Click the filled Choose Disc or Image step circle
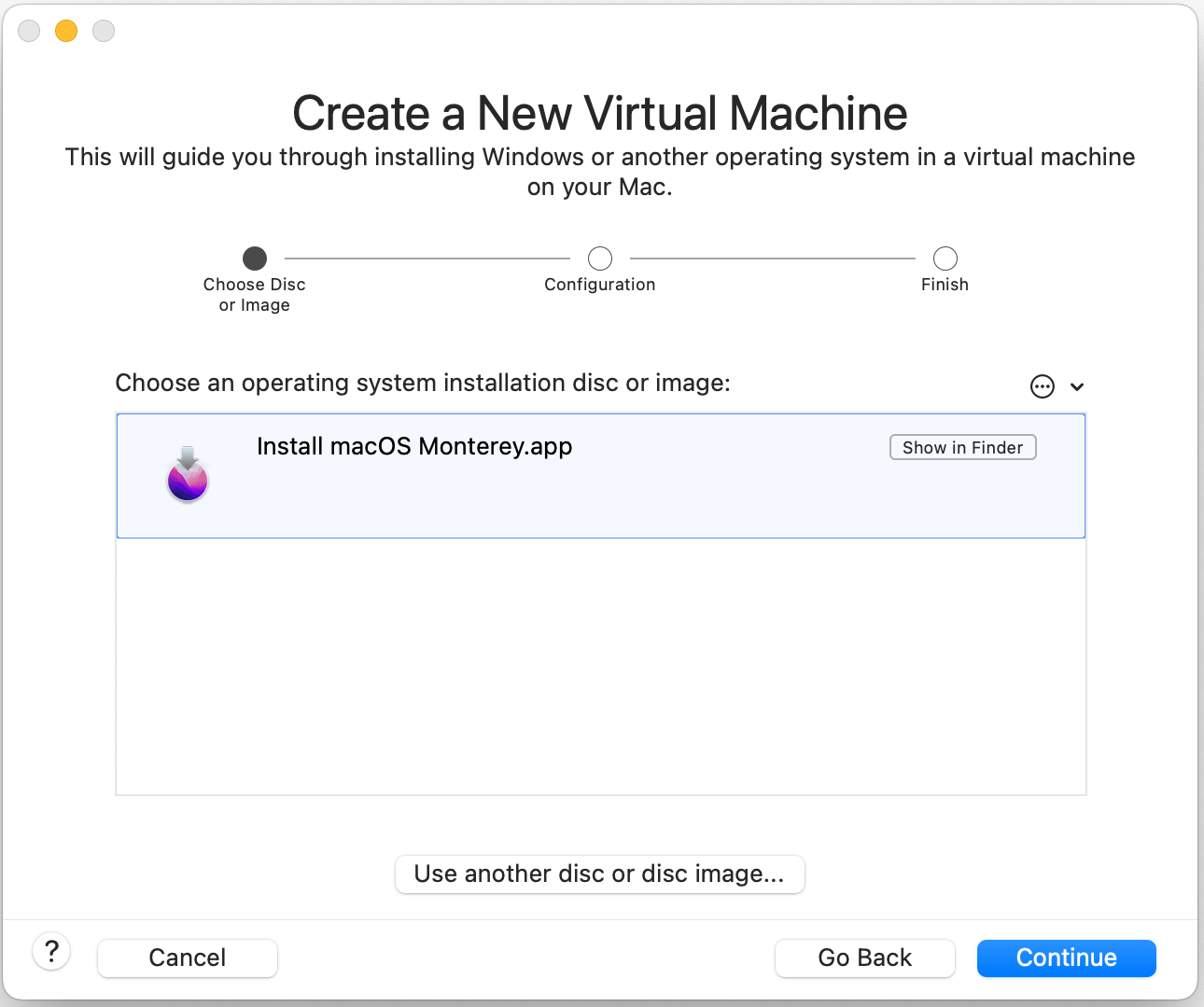 tap(254, 258)
